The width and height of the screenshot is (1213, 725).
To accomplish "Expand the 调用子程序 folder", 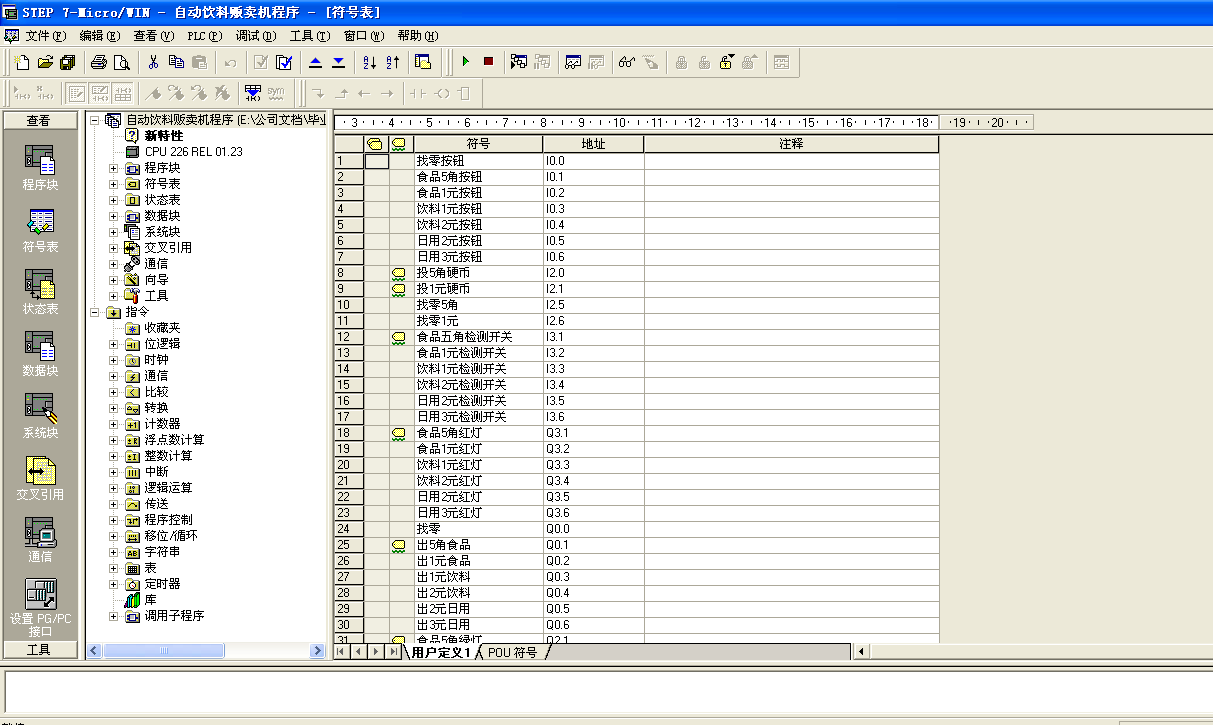I will click(x=113, y=616).
